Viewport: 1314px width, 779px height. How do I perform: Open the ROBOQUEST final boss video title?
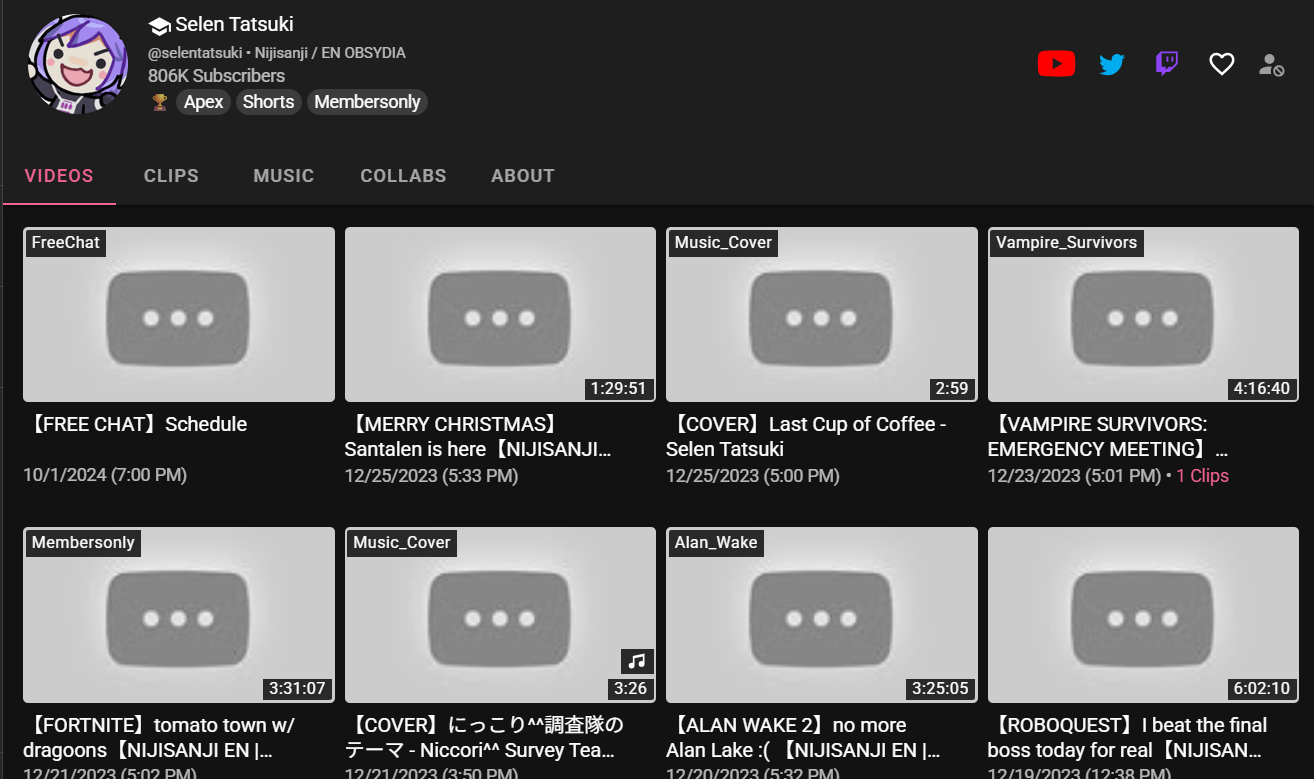(x=1128, y=738)
